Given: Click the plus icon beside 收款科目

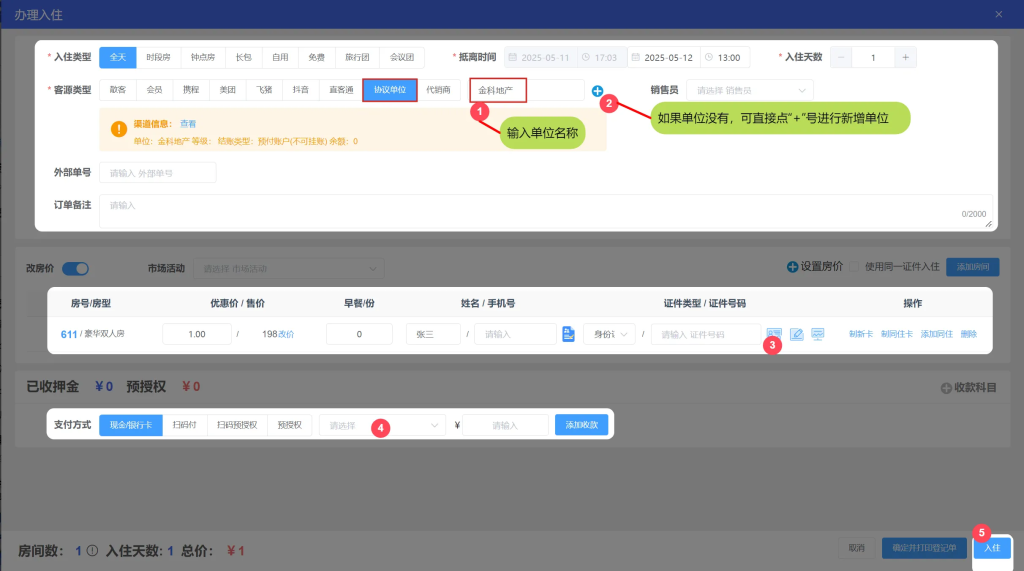Looking at the screenshot, I should pyautogui.click(x=946, y=387).
